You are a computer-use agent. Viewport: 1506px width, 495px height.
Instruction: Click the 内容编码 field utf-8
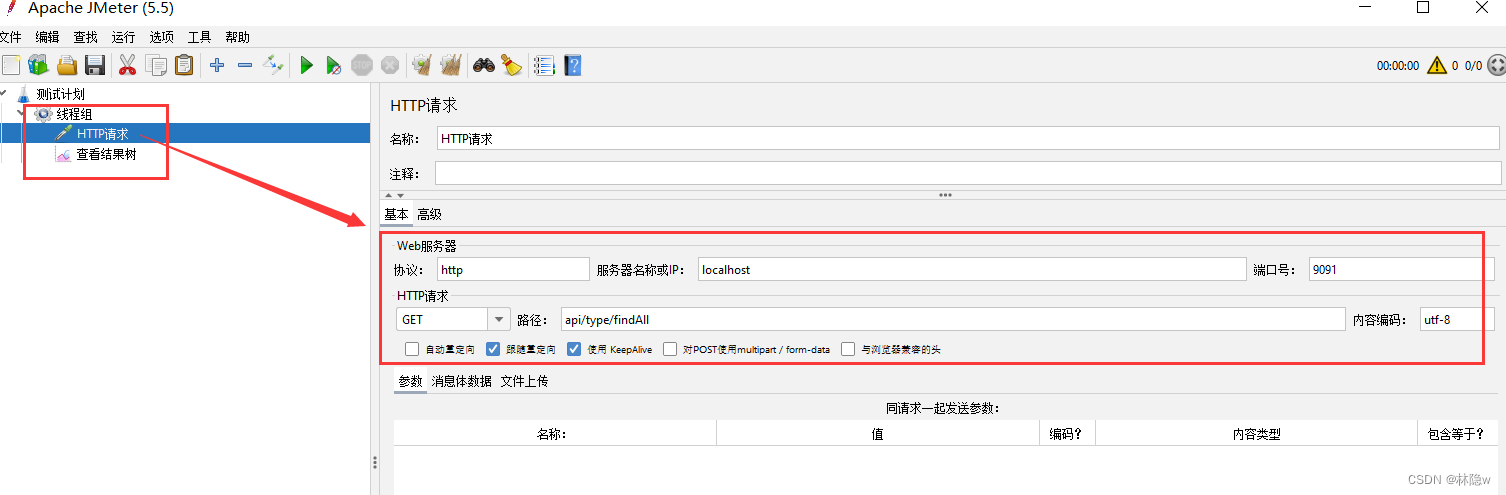[1457, 319]
